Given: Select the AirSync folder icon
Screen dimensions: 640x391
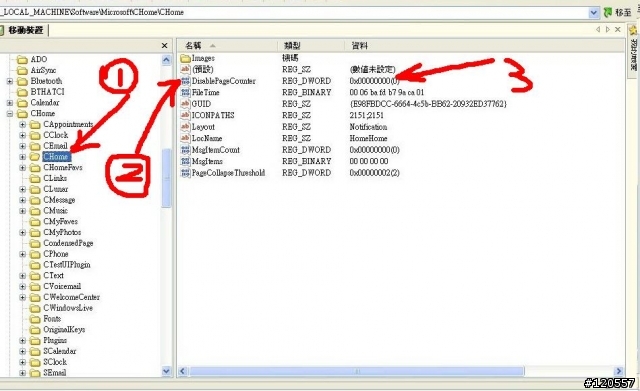Looking at the screenshot, I should pos(22,71).
